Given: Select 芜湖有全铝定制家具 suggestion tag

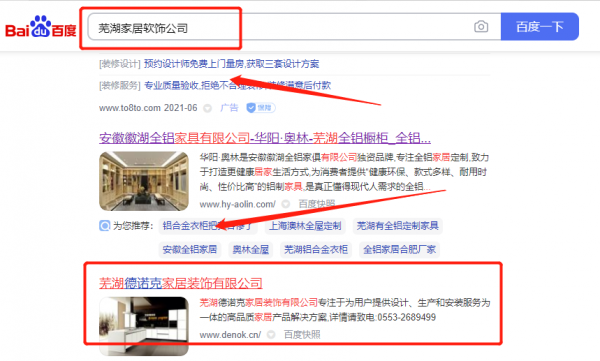Looking at the screenshot, I should point(397,226).
